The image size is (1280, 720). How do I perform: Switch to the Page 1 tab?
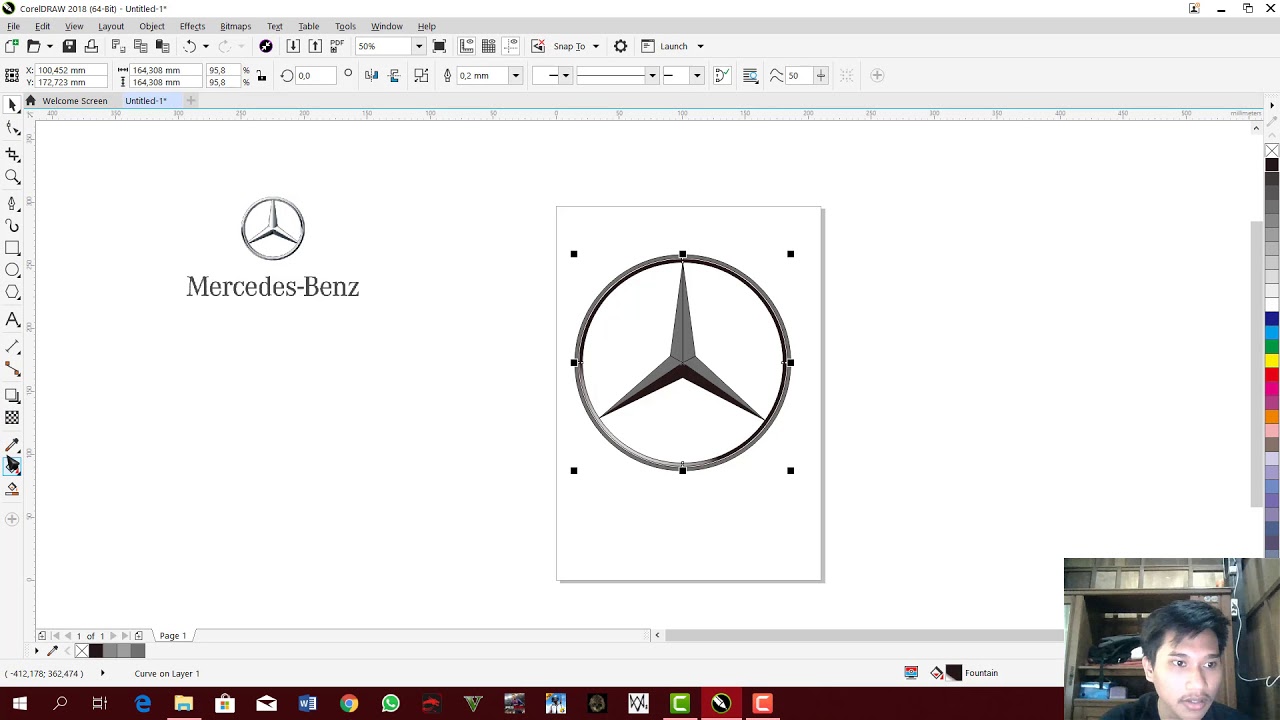point(172,636)
